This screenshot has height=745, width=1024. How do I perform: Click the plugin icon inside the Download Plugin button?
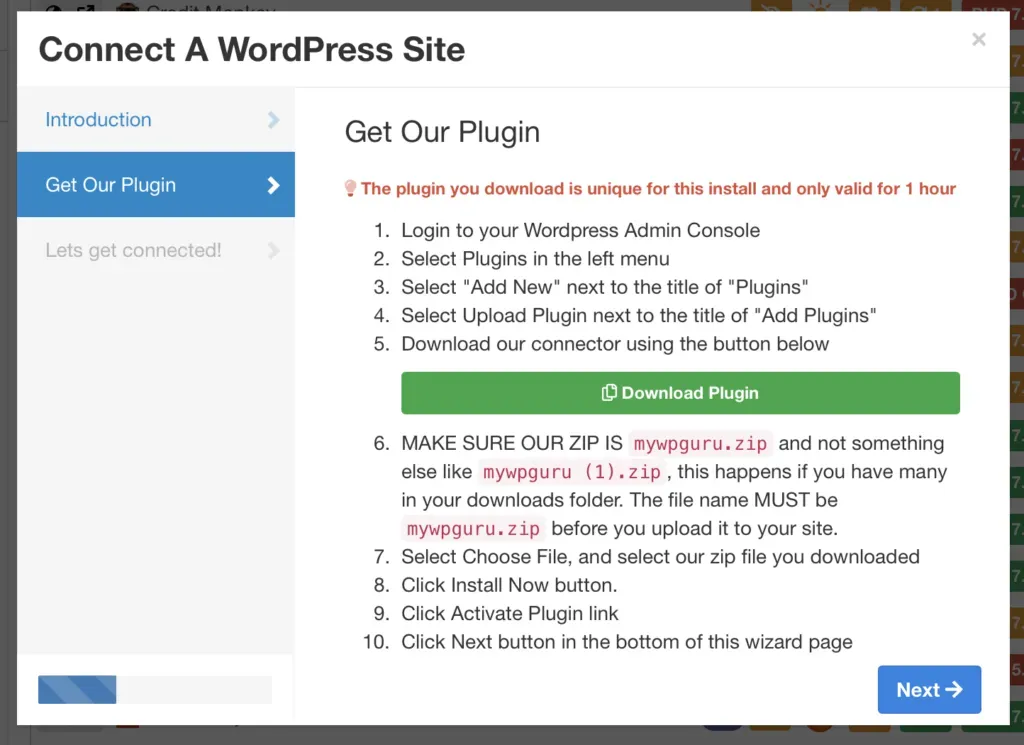click(610, 393)
